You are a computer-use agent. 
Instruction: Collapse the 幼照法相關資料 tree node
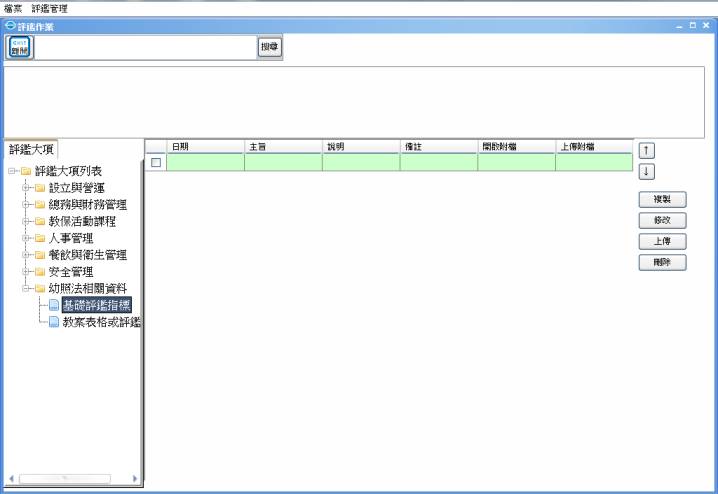pyautogui.click(x=24, y=289)
